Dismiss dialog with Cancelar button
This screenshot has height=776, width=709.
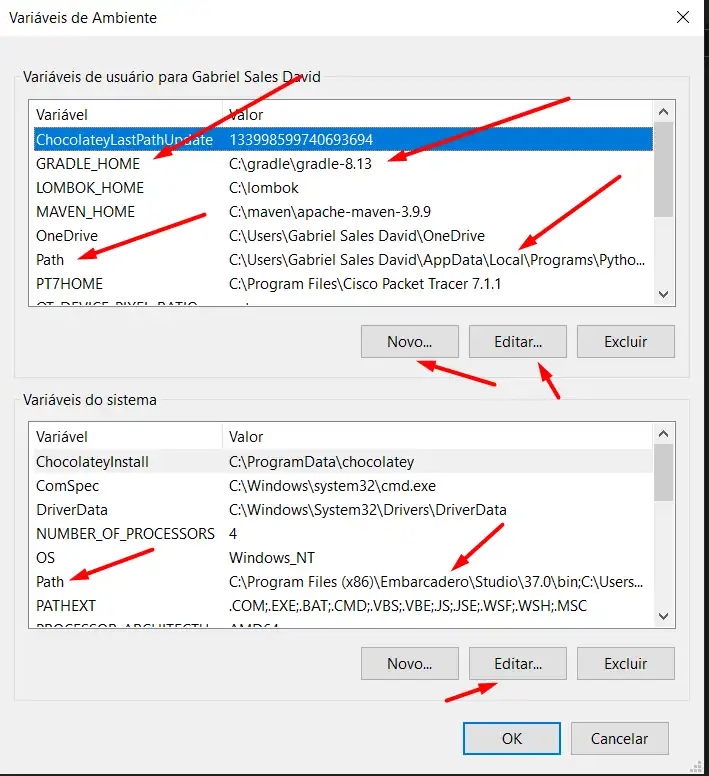(x=619, y=739)
